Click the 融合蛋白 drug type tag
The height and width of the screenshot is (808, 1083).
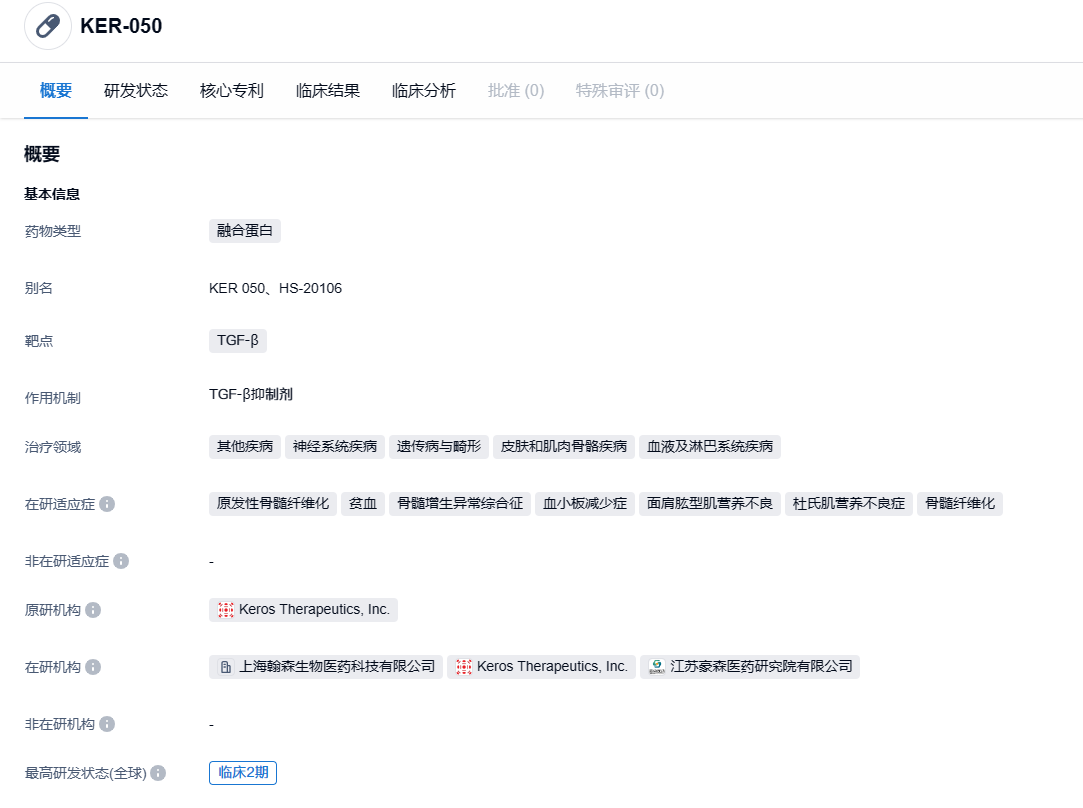pyautogui.click(x=245, y=231)
